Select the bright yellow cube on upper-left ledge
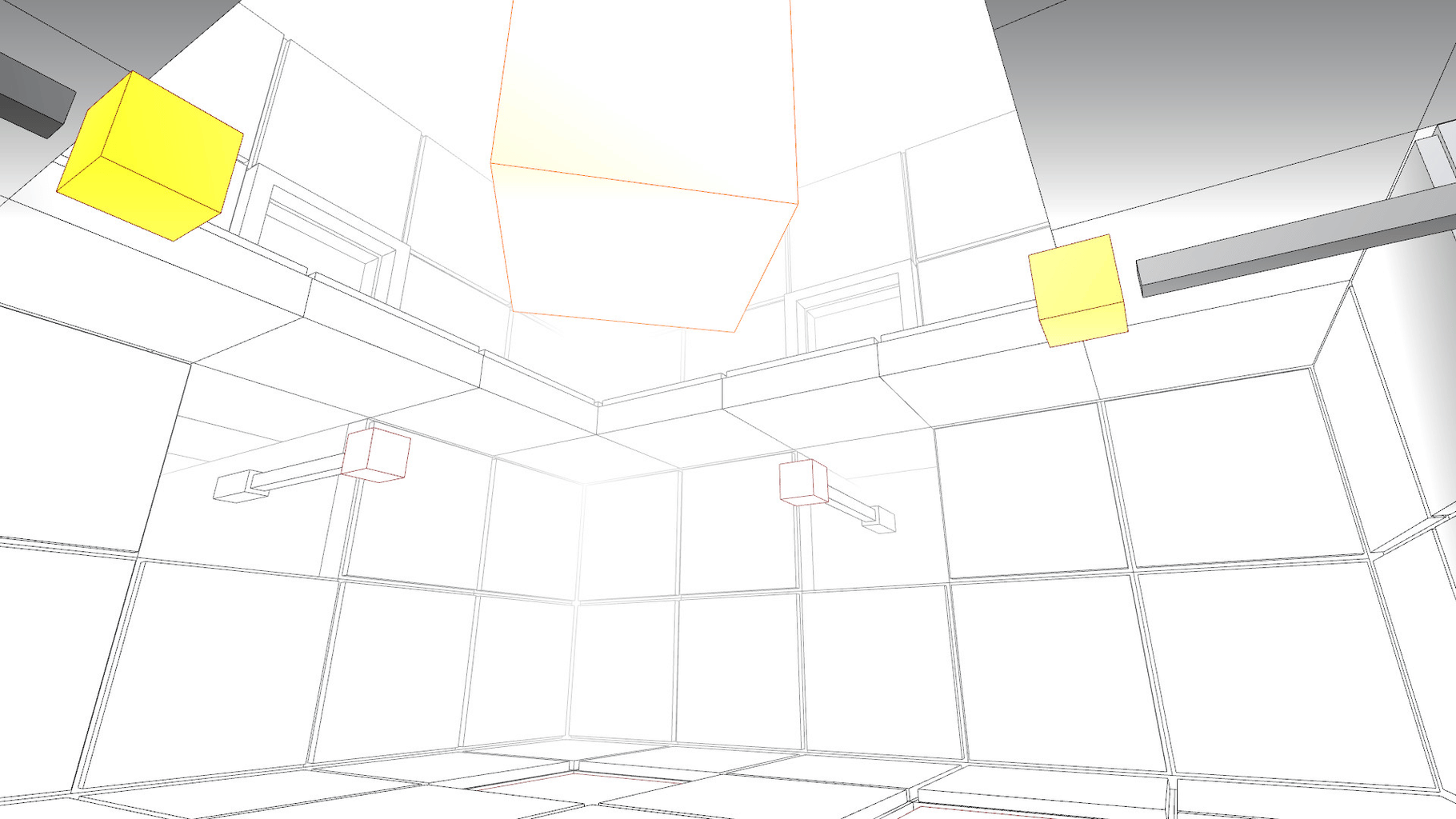1456x819 pixels. click(x=150, y=157)
